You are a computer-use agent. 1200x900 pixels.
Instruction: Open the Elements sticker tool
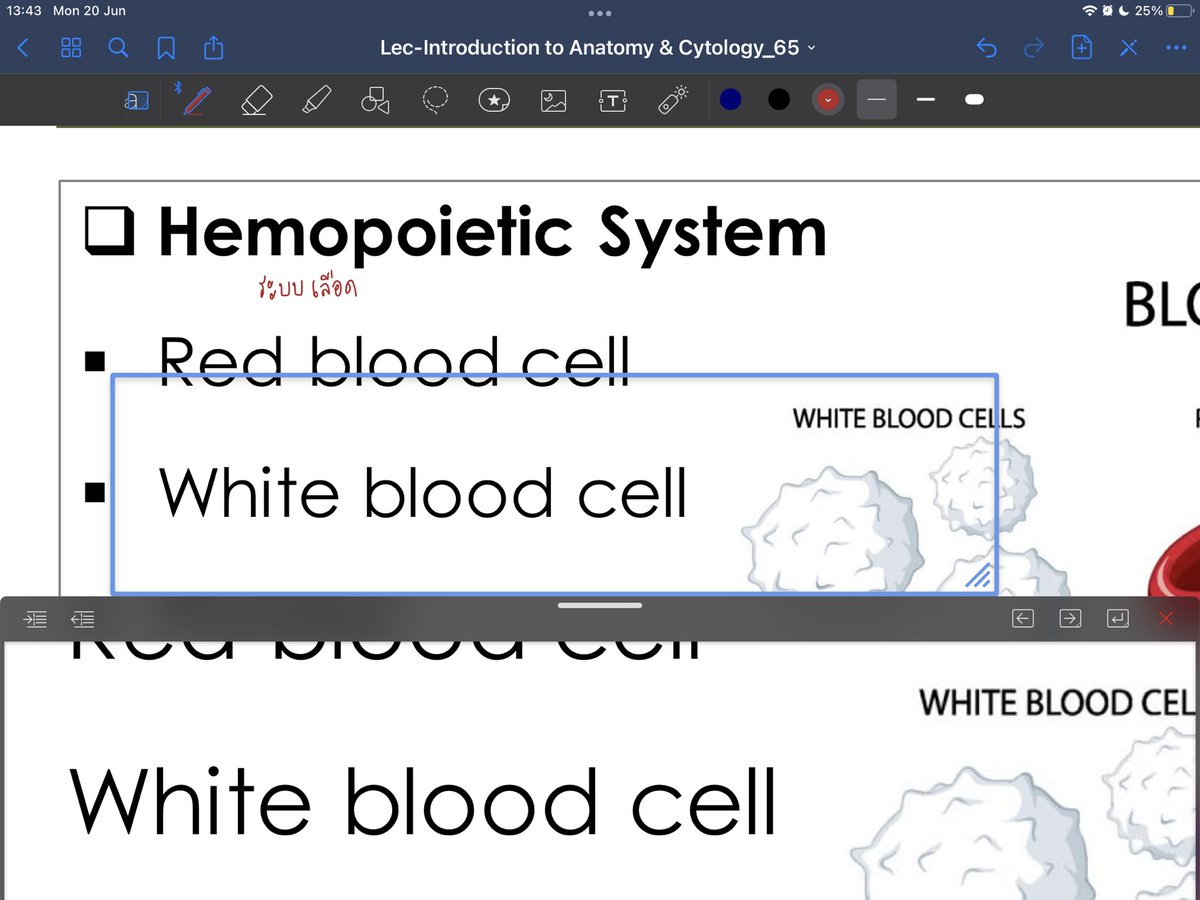click(494, 100)
